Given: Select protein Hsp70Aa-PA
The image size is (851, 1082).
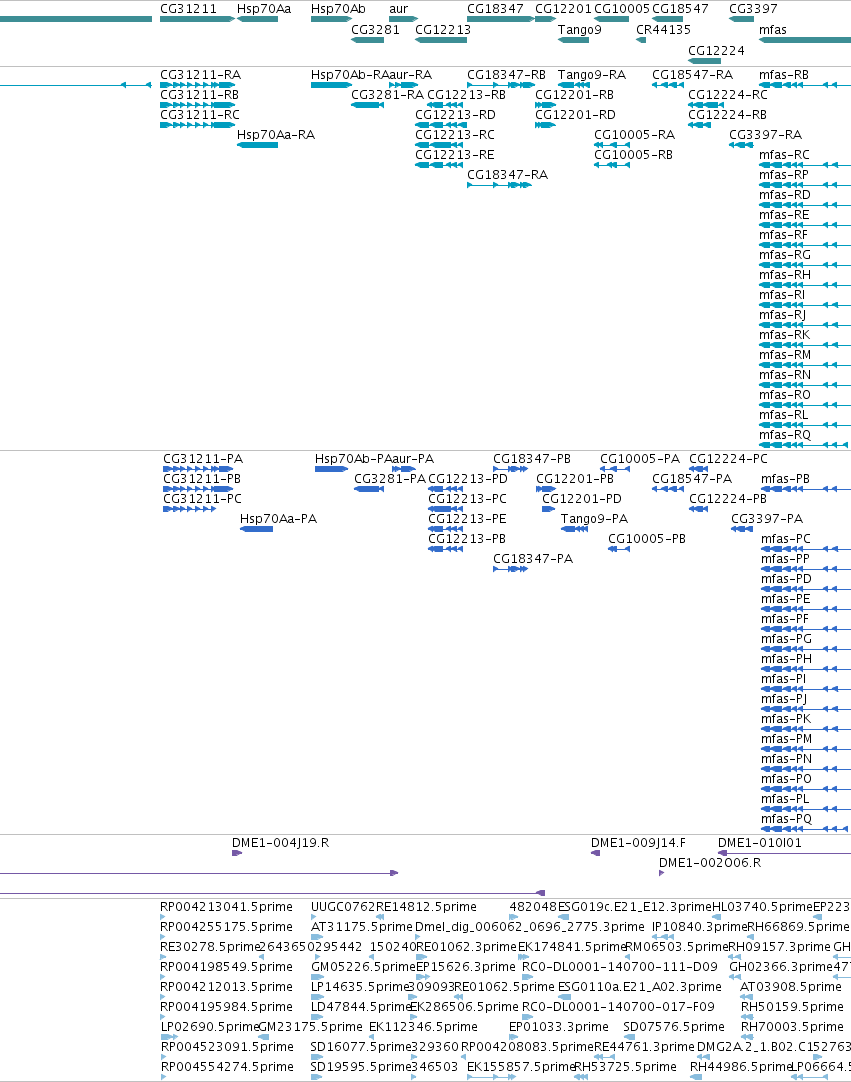Looking at the screenshot, I should point(278,519).
